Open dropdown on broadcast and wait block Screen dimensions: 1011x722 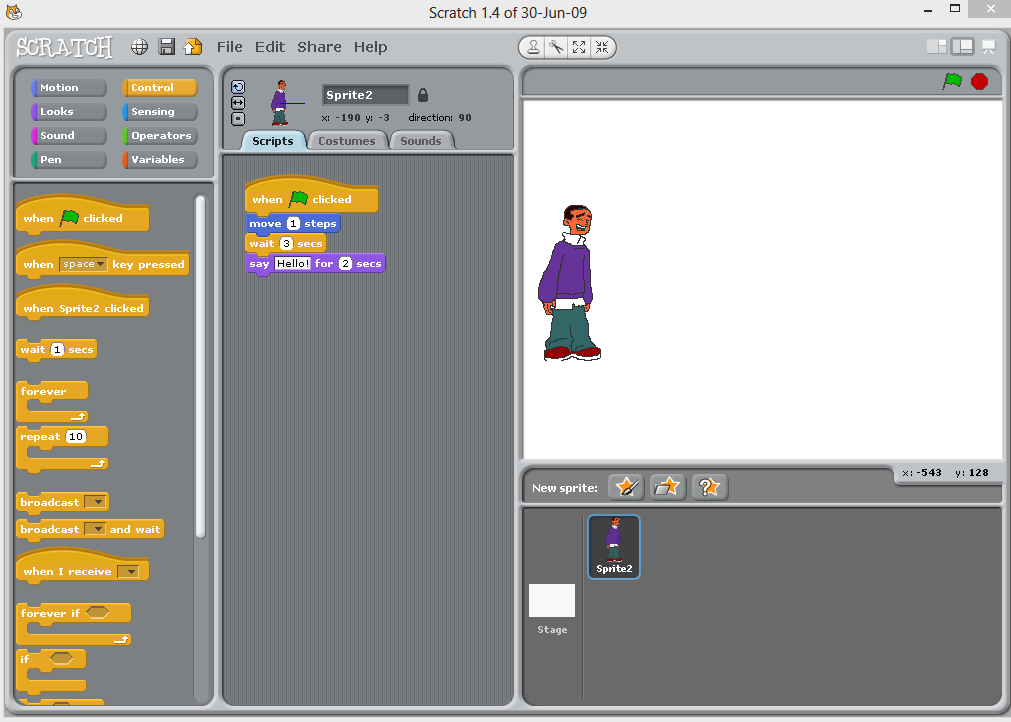[x=95, y=529]
